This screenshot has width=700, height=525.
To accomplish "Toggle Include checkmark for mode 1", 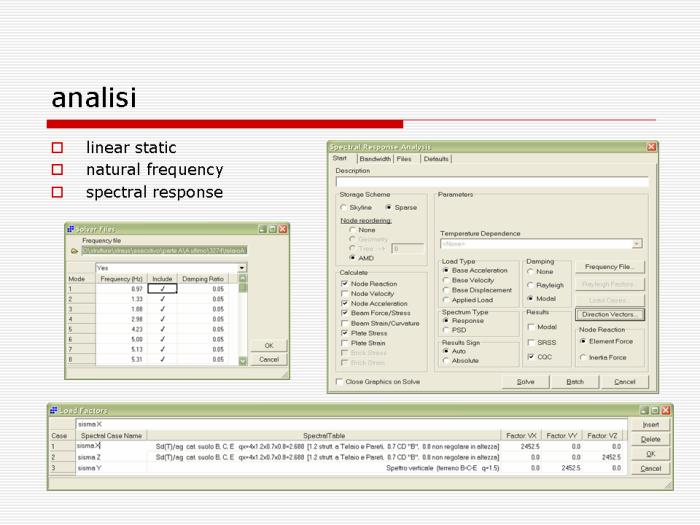I will coord(163,288).
